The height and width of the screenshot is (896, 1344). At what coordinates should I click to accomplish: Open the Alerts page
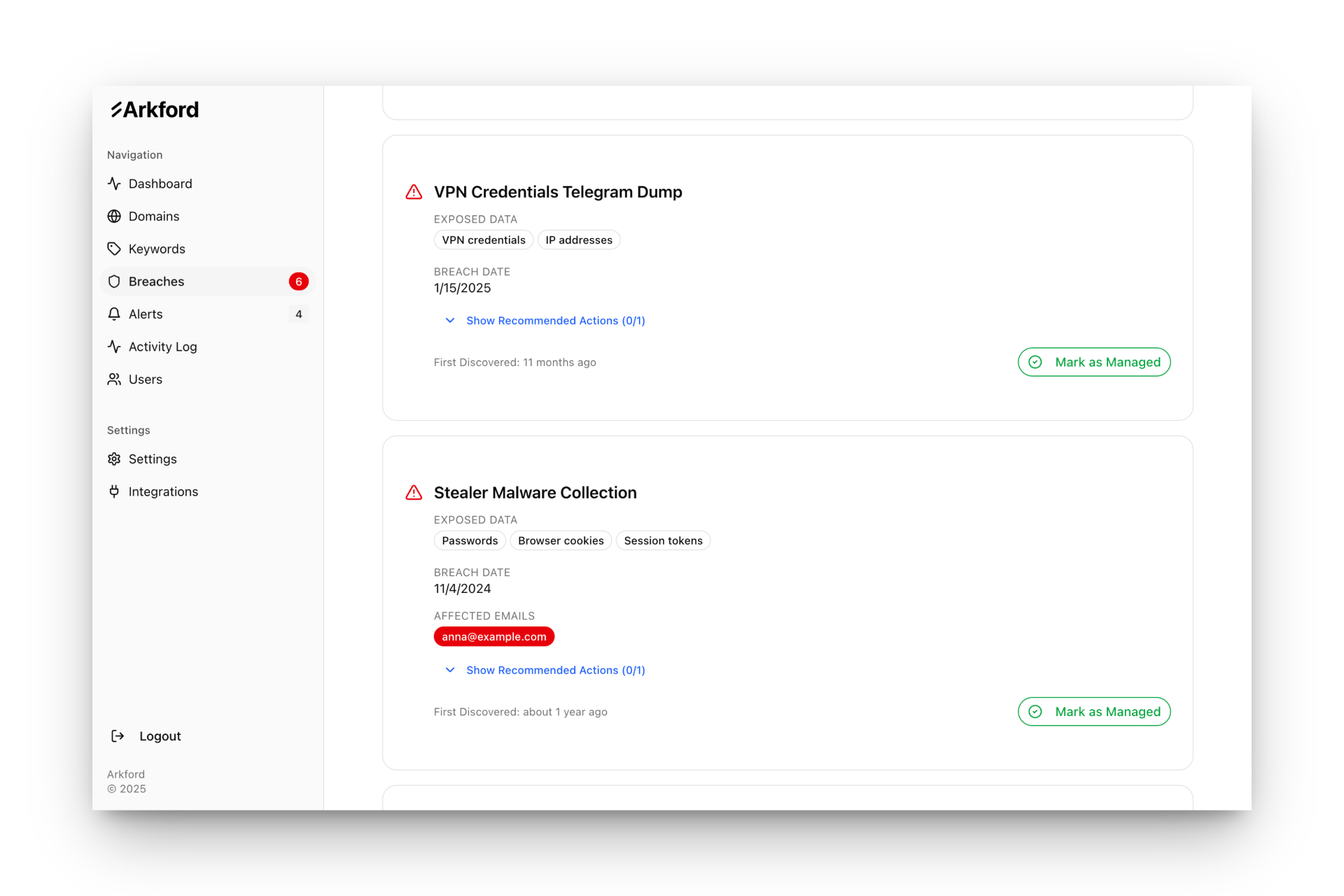[x=146, y=314]
